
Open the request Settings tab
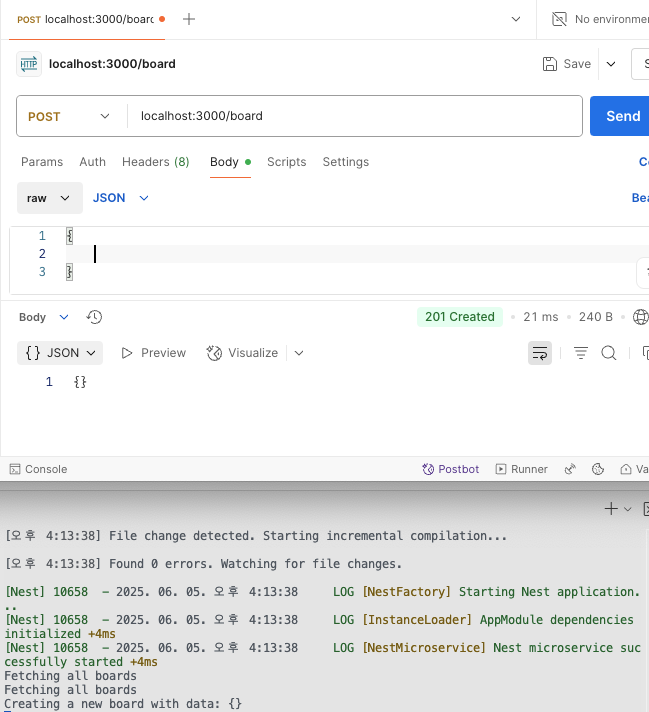[x=346, y=162]
